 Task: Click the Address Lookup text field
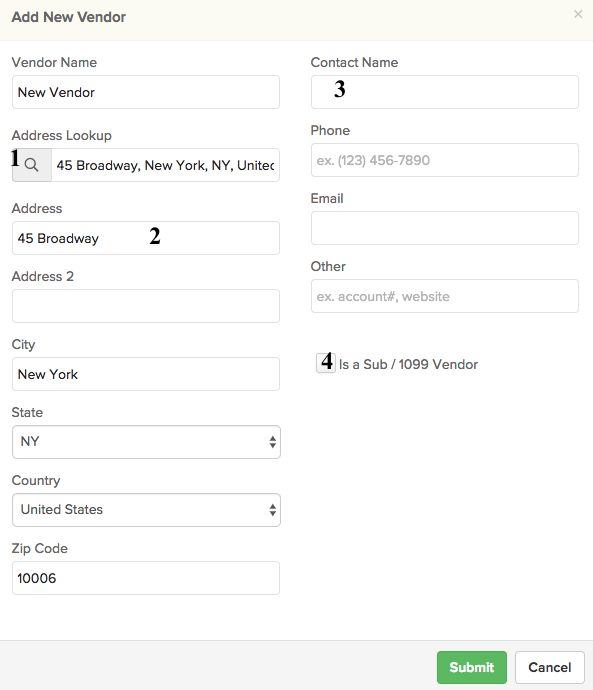pyautogui.click(x=165, y=165)
